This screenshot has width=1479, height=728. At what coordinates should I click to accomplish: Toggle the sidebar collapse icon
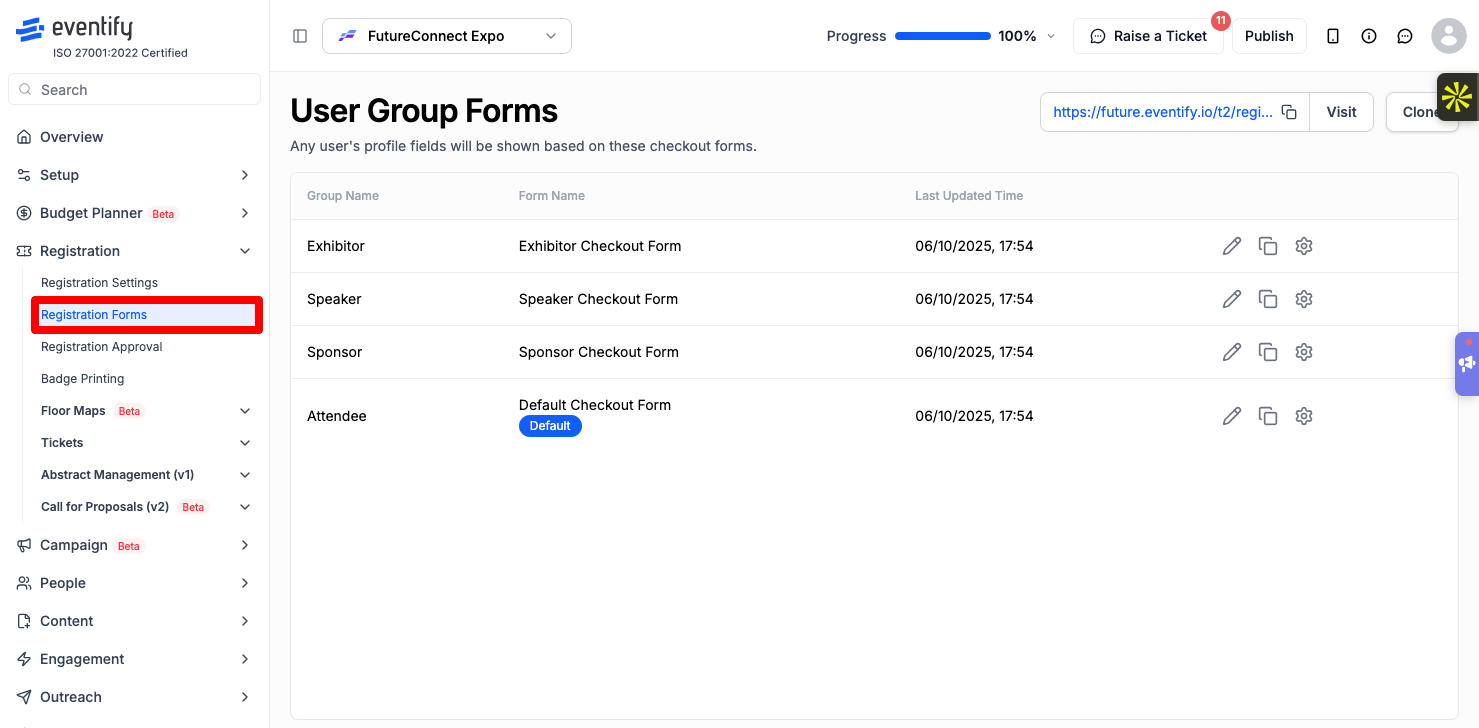click(x=300, y=36)
